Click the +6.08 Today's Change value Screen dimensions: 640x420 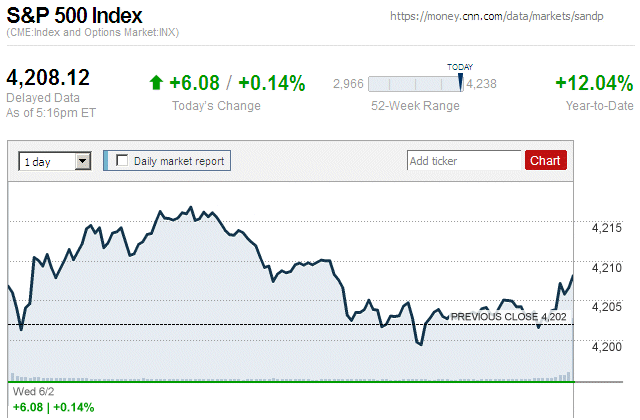pyautogui.click(x=194, y=83)
